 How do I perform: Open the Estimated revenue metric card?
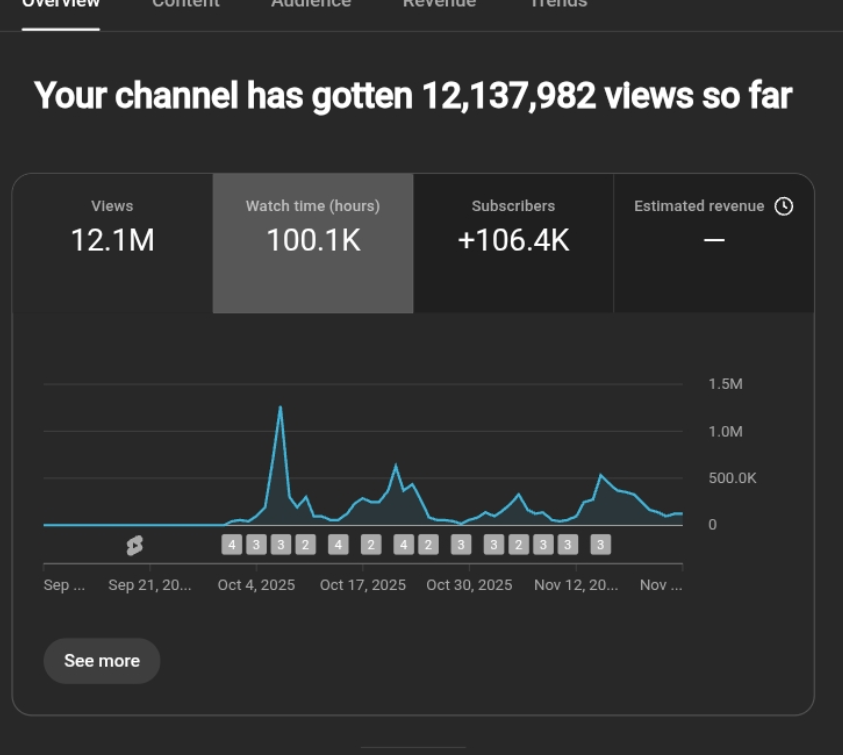(x=713, y=243)
